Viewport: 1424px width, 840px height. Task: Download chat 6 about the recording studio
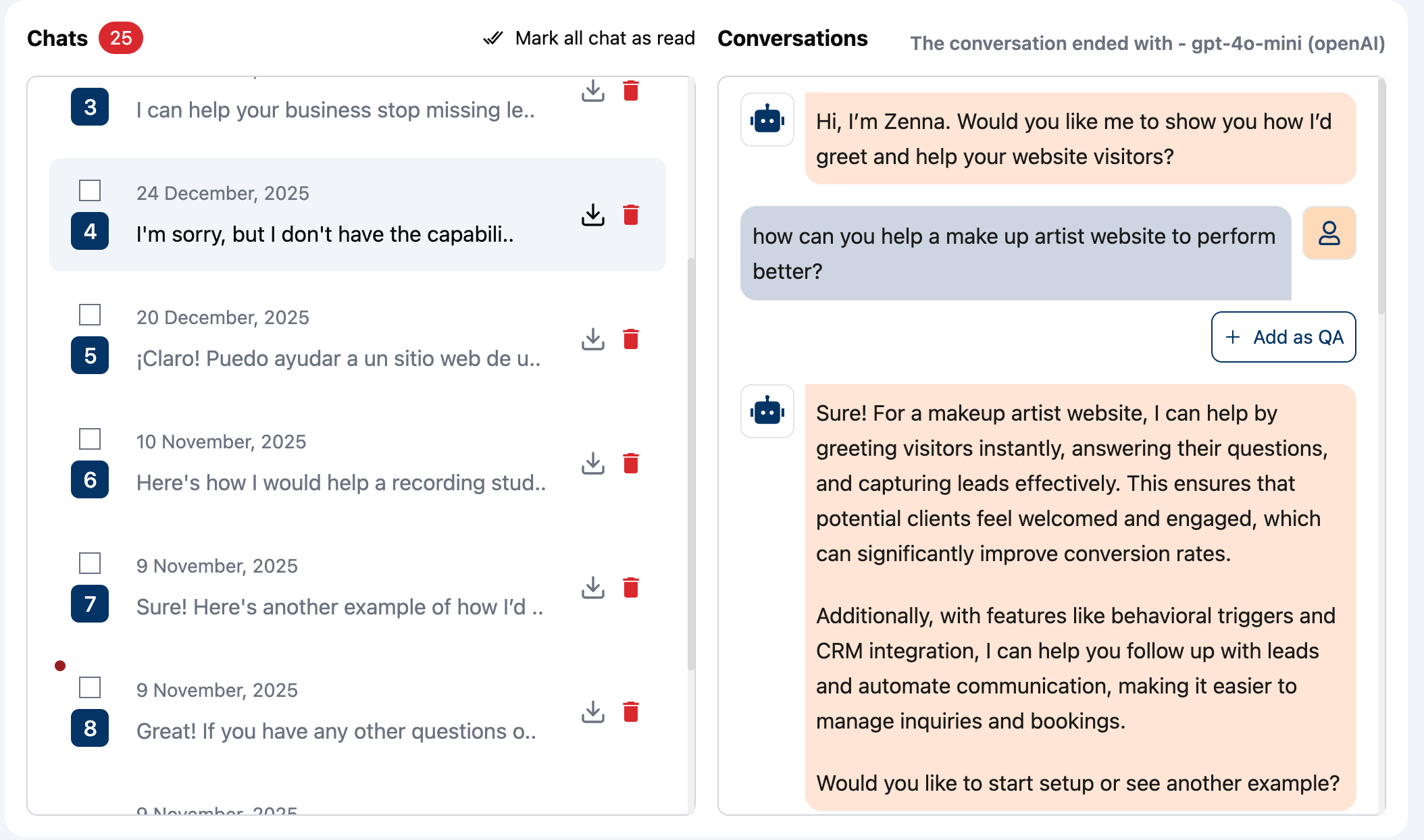592,464
